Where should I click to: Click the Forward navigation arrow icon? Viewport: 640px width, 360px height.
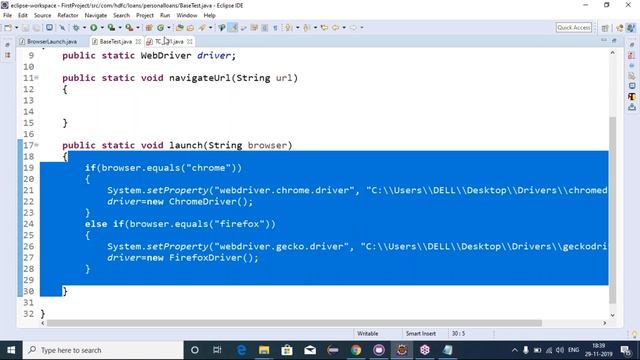[353, 28]
